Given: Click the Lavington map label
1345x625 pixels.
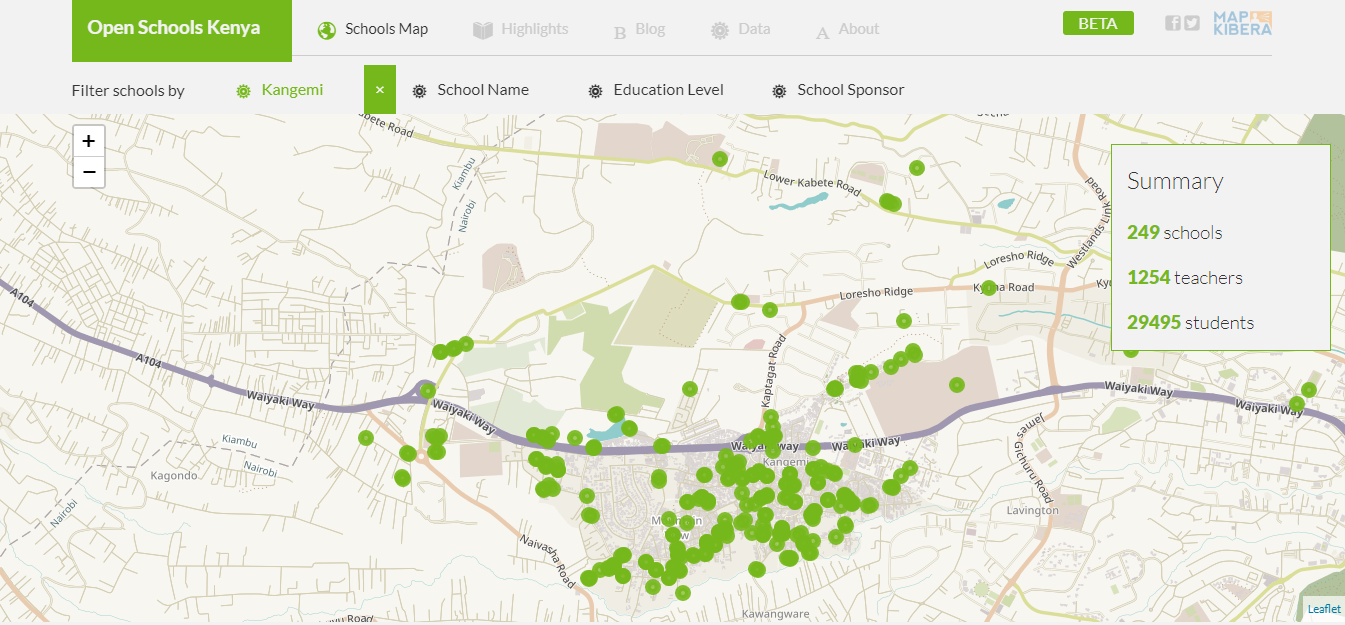Looking at the screenshot, I should tap(1032, 510).
